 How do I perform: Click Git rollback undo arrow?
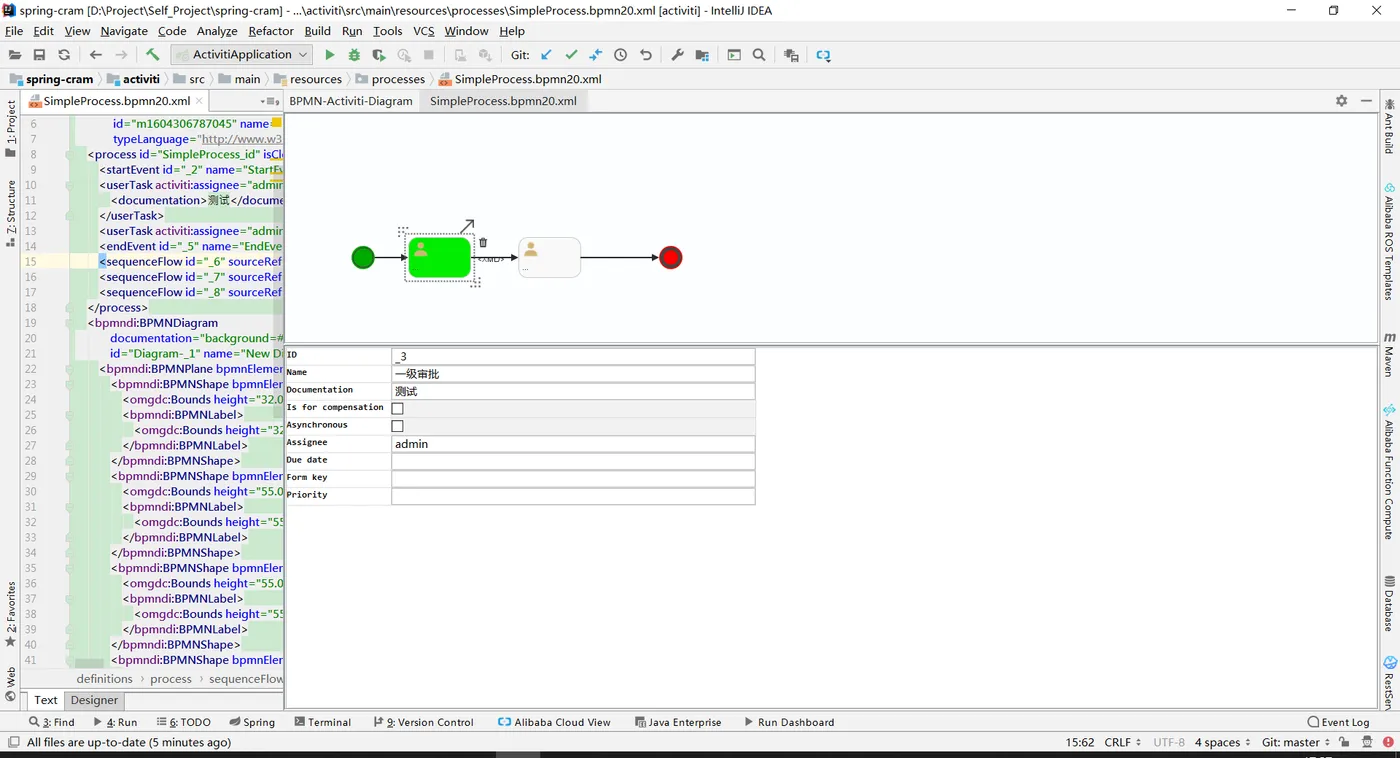(646, 55)
